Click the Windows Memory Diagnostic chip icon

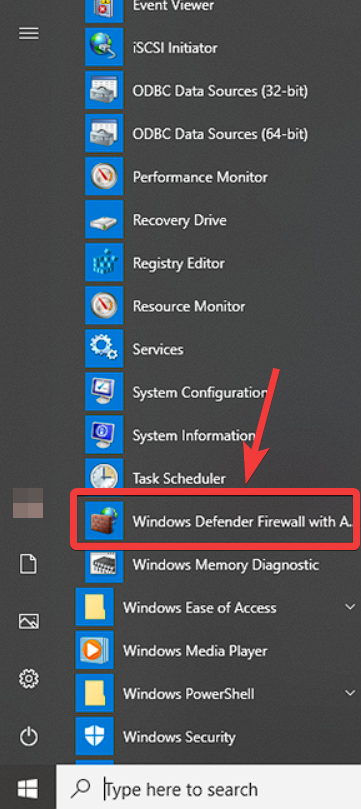coord(104,564)
